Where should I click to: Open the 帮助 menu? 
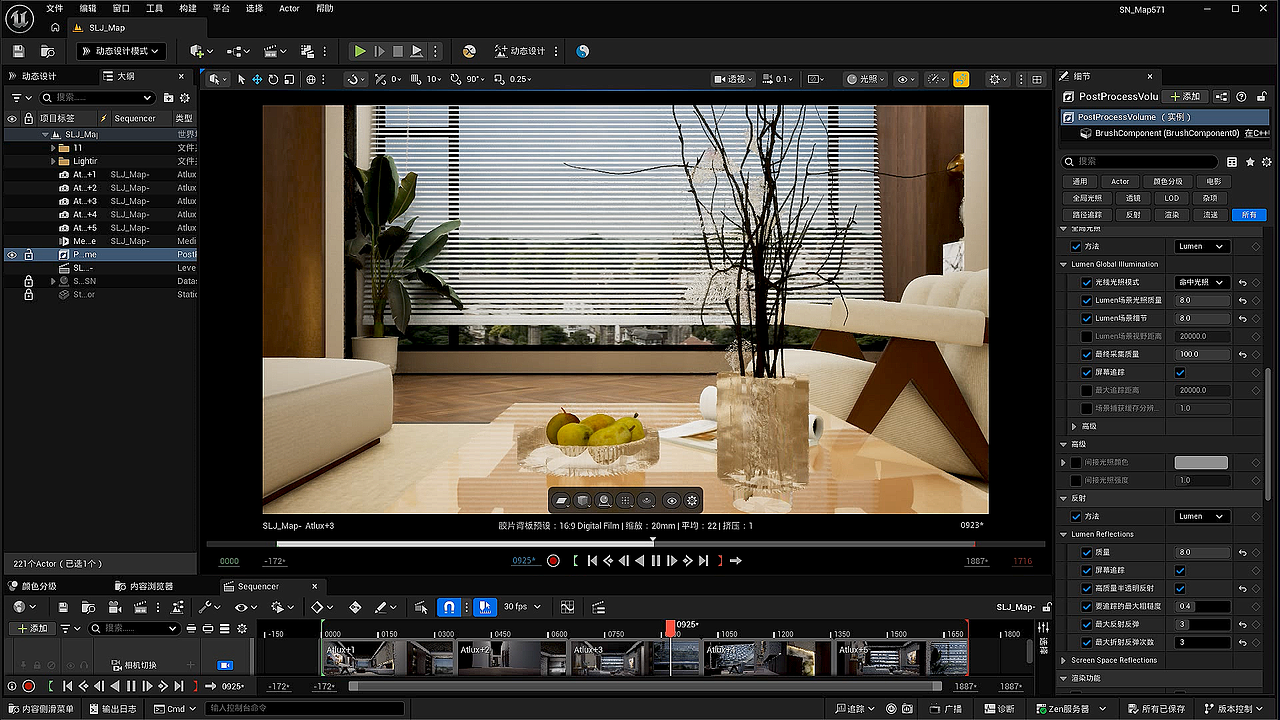[x=325, y=8]
